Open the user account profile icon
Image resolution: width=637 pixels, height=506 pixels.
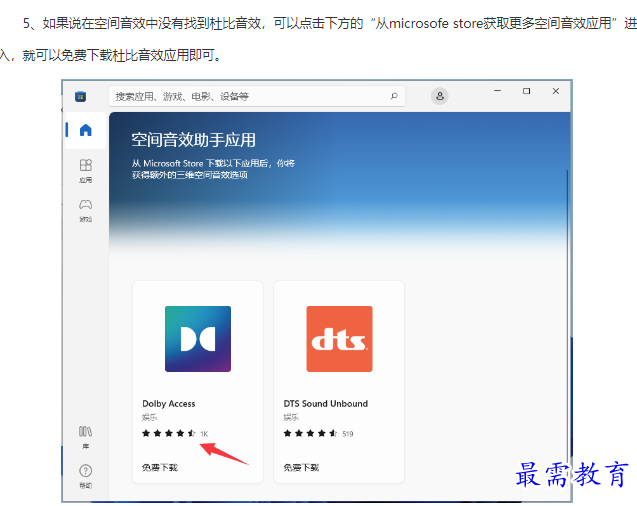440,96
